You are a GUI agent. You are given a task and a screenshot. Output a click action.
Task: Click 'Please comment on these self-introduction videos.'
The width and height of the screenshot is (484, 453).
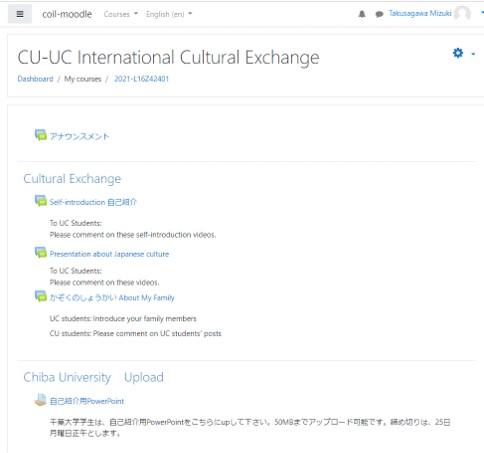coord(133,235)
